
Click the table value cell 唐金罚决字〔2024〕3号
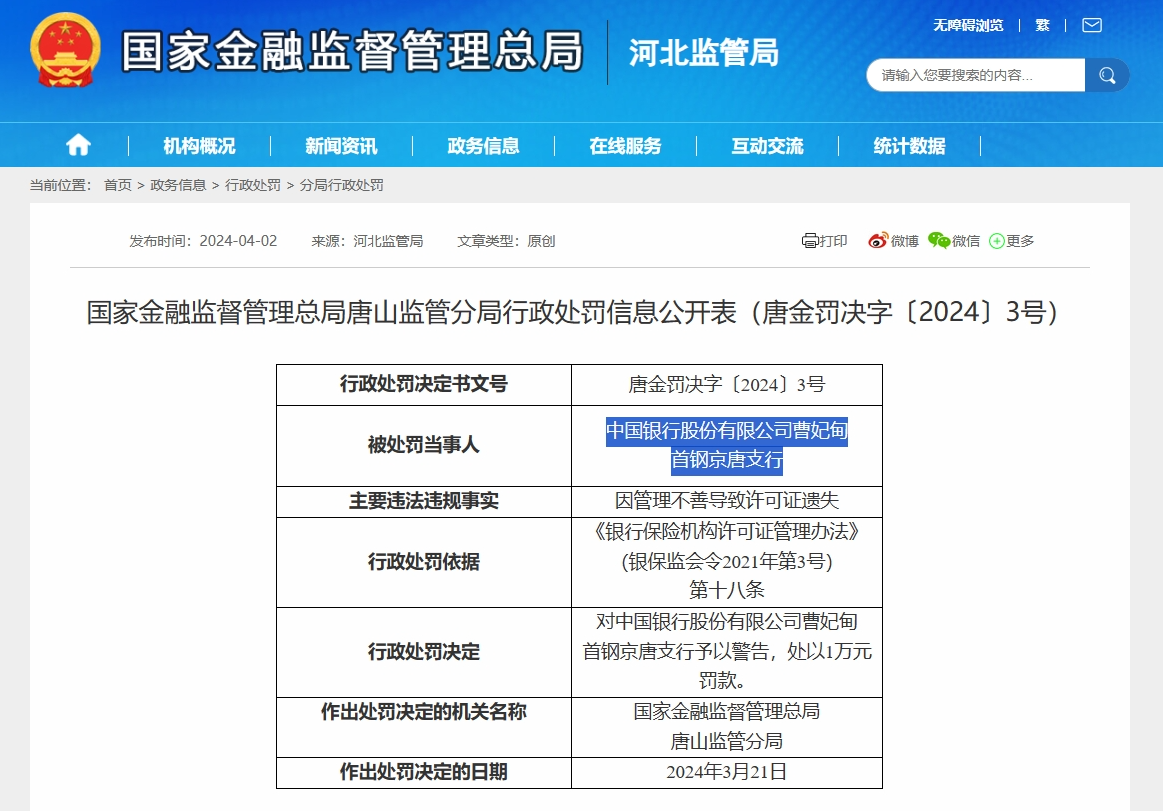pos(727,384)
